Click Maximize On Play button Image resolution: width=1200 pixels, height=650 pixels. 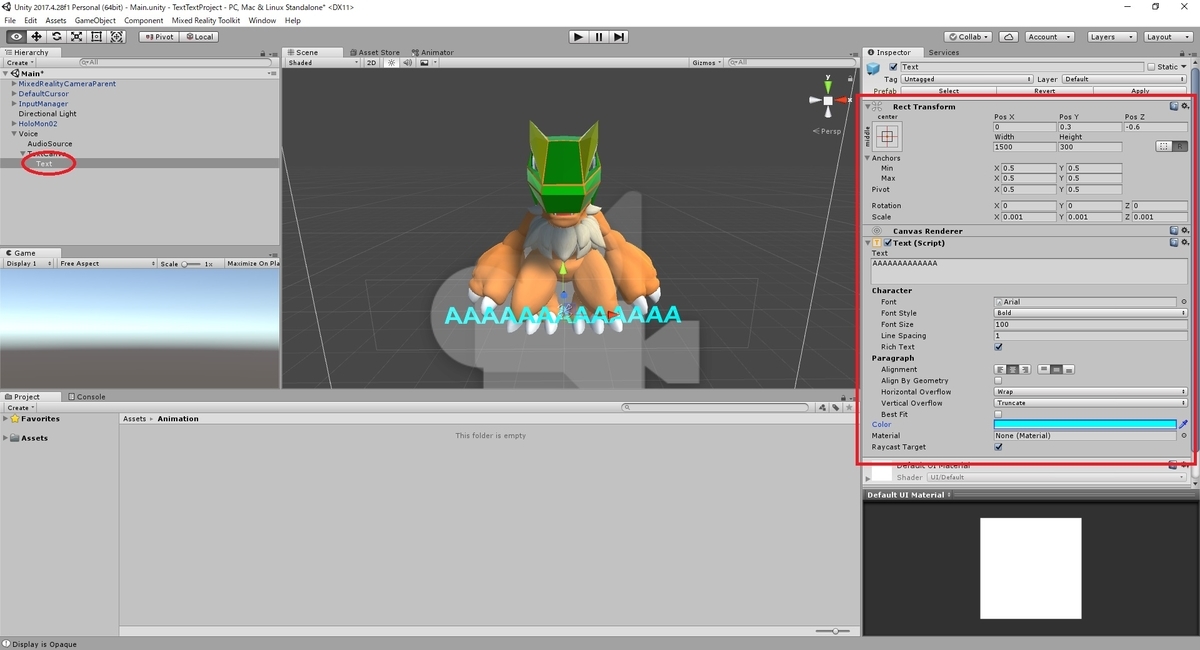point(253,264)
